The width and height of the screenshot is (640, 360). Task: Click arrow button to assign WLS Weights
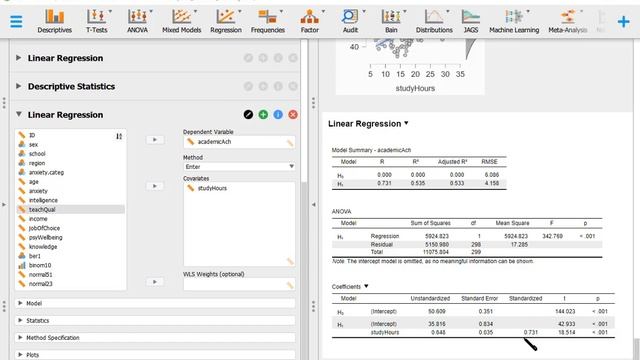pyautogui.click(x=155, y=282)
